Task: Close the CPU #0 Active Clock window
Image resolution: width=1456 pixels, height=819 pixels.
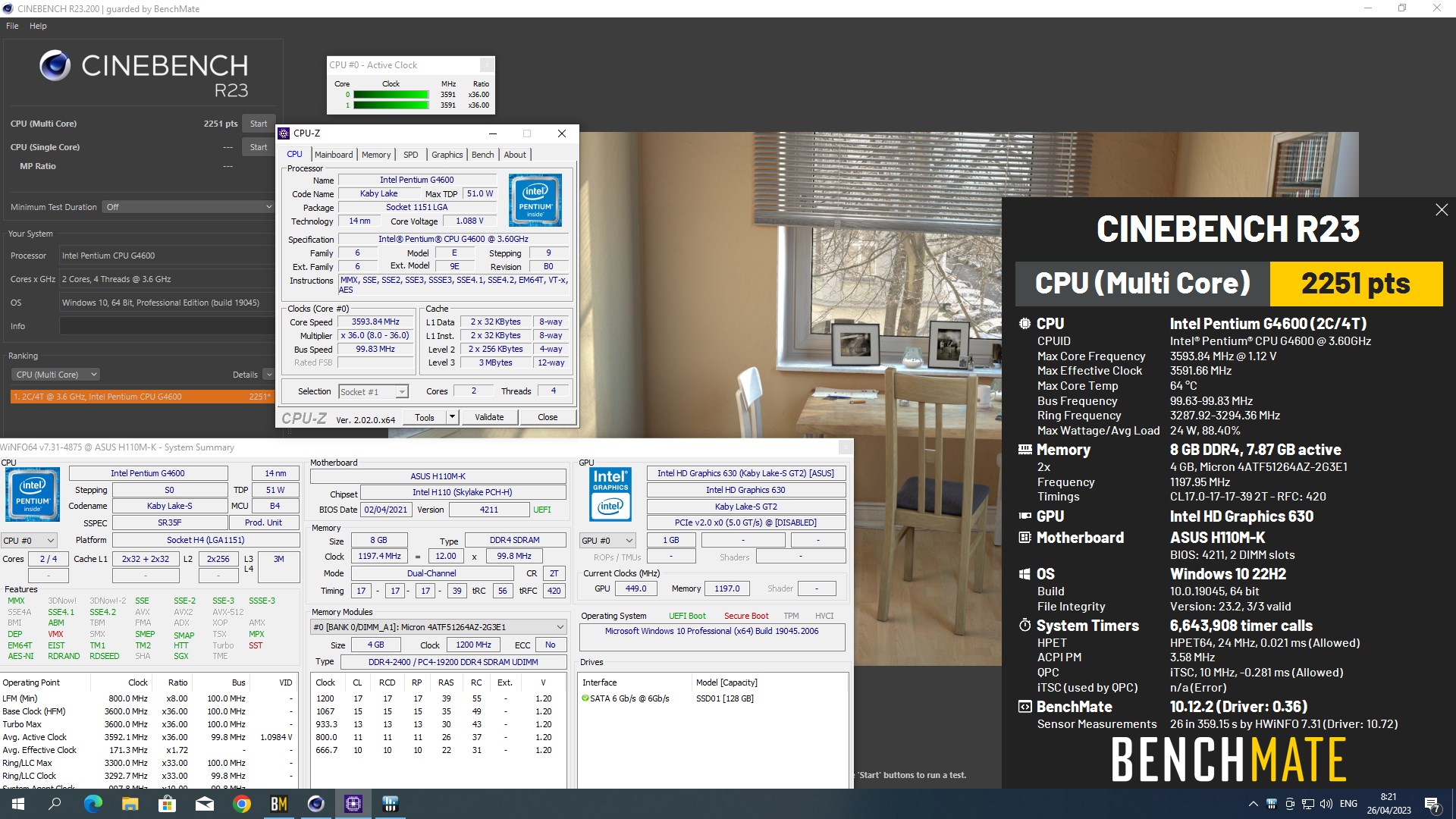Action: [487, 65]
